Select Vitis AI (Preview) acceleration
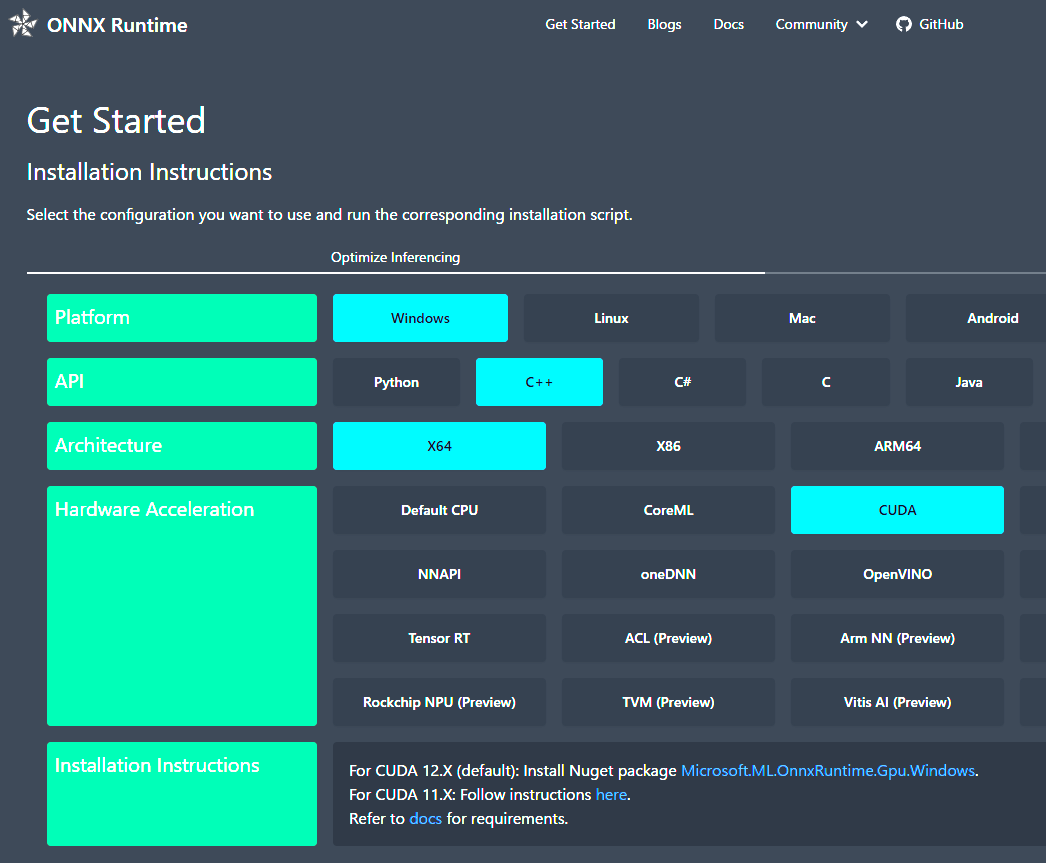This screenshot has width=1046, height=863. pyautogui.click(x=897, y=702)
